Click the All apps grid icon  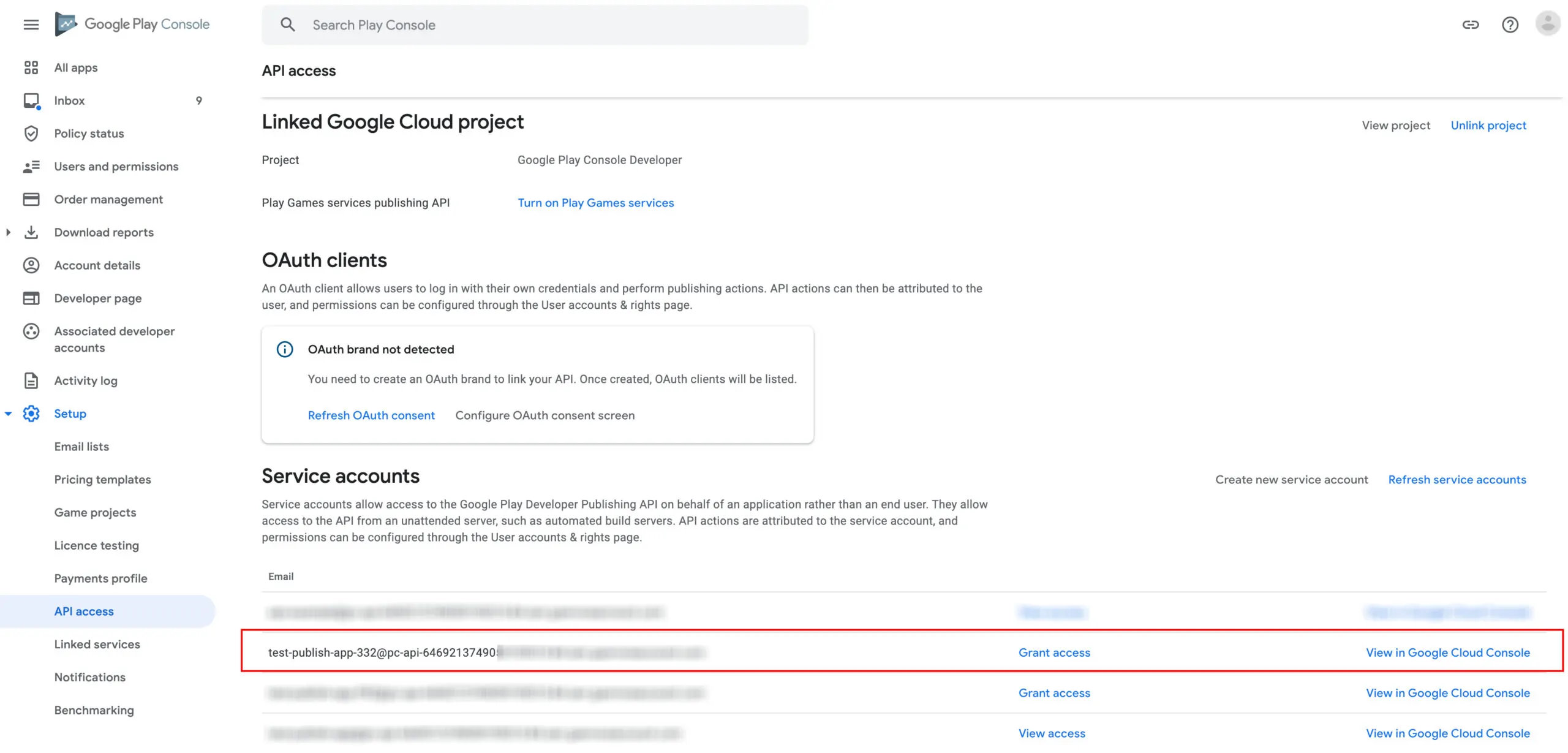coord(31,67)
